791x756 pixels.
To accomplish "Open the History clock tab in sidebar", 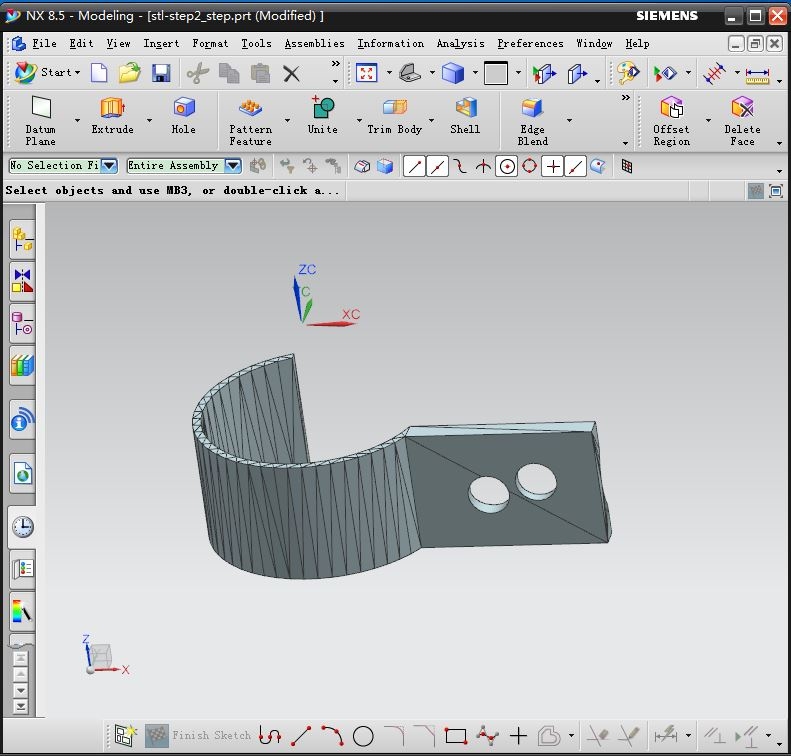I will point(22,527).
